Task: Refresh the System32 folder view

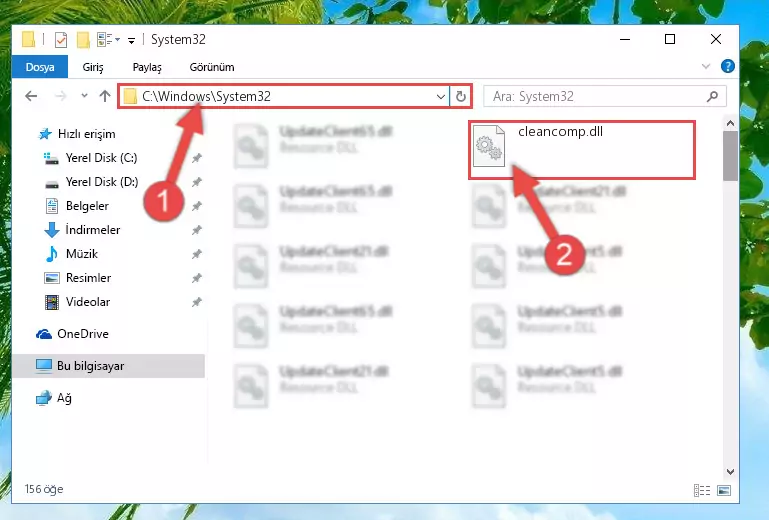Action: [x=461, y=97]
